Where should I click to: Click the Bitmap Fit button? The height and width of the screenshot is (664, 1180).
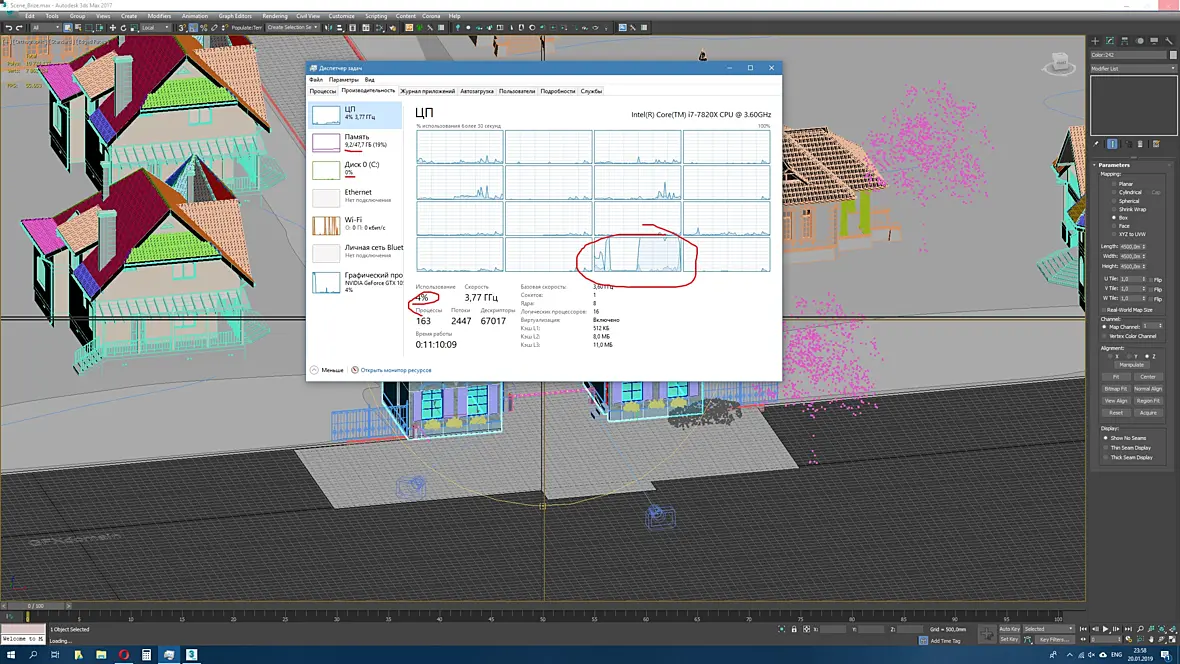(1115, 388)
